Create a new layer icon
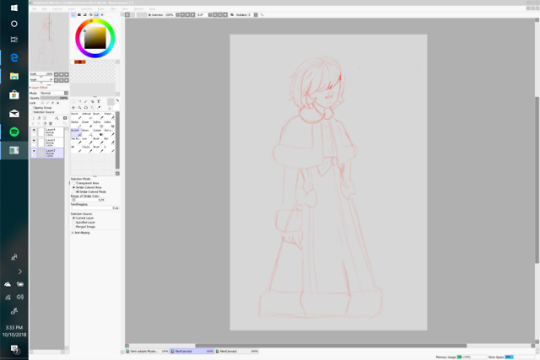 pyautogui.click(x=33, y=118)
